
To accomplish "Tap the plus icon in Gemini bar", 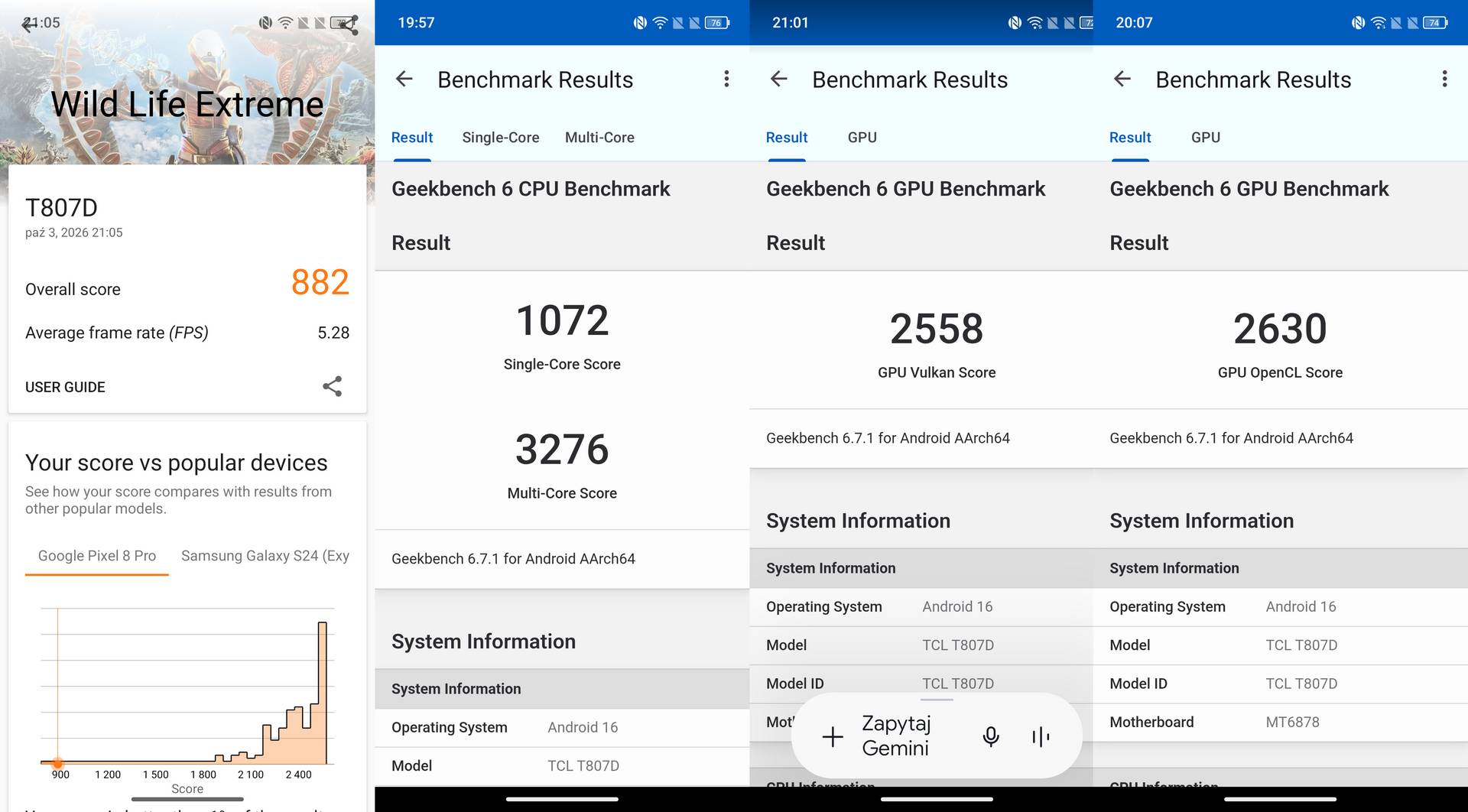I will [x=833, y=736].
